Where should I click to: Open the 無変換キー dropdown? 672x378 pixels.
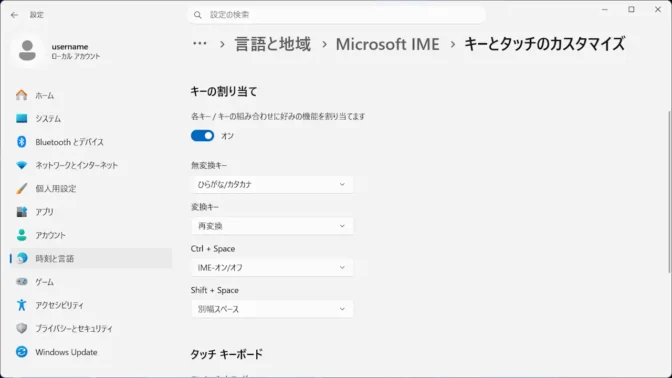[272, 184]
